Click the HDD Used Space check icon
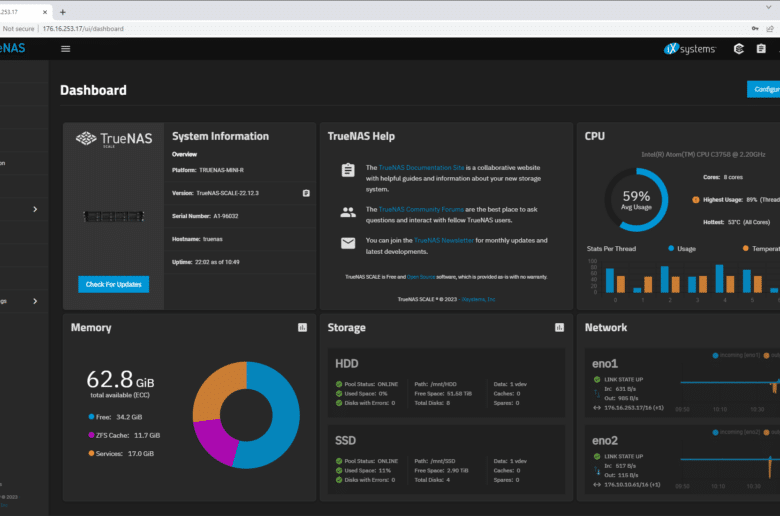Screen dimensions: 780x516 coord(339,394)
